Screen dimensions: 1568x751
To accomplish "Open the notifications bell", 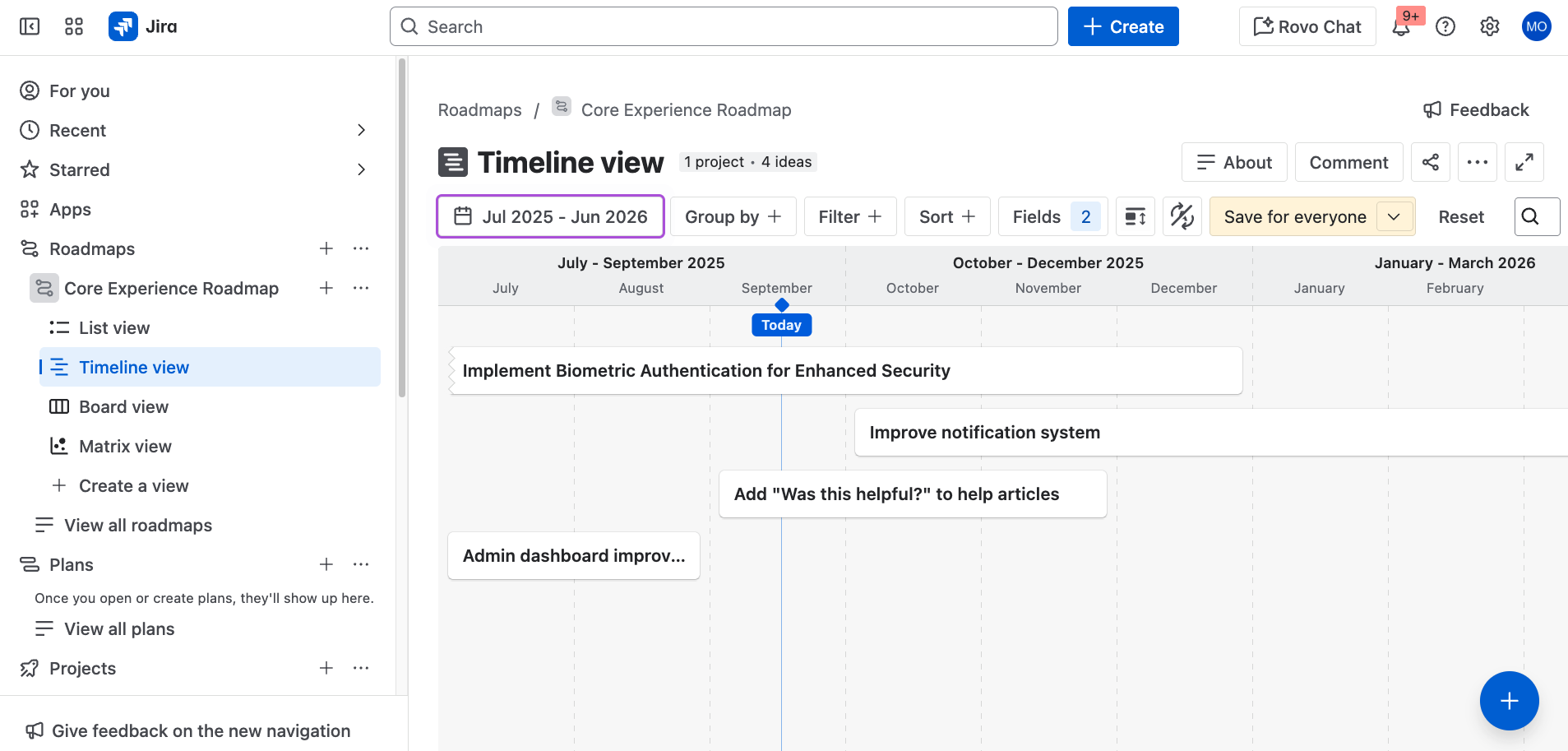I will [x=1401, y=27].
